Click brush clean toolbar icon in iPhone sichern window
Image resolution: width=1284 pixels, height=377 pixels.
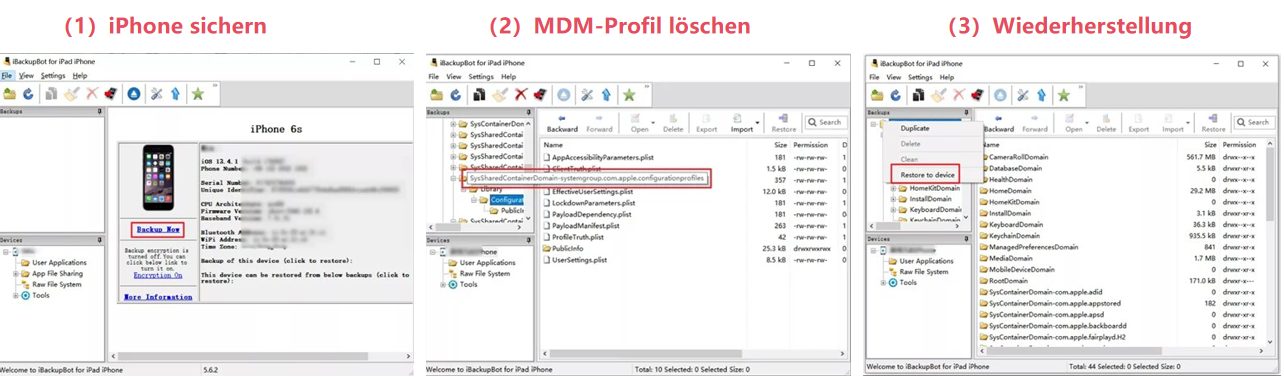click(71, 94)
